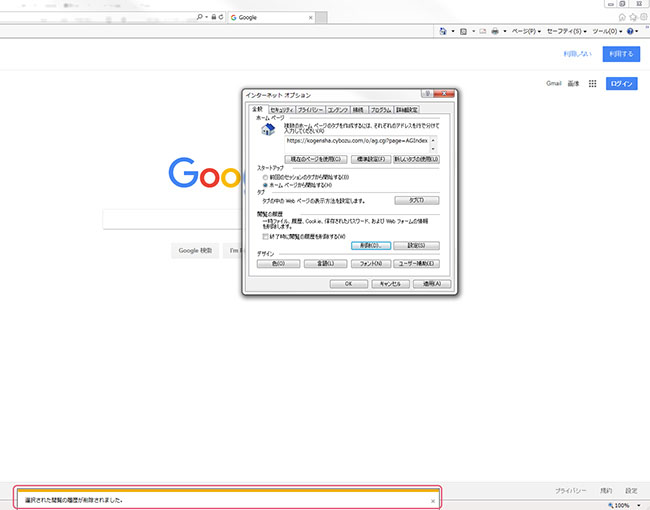Click the new tab button beside Google tab
The image size is (650, 510).
322,17
